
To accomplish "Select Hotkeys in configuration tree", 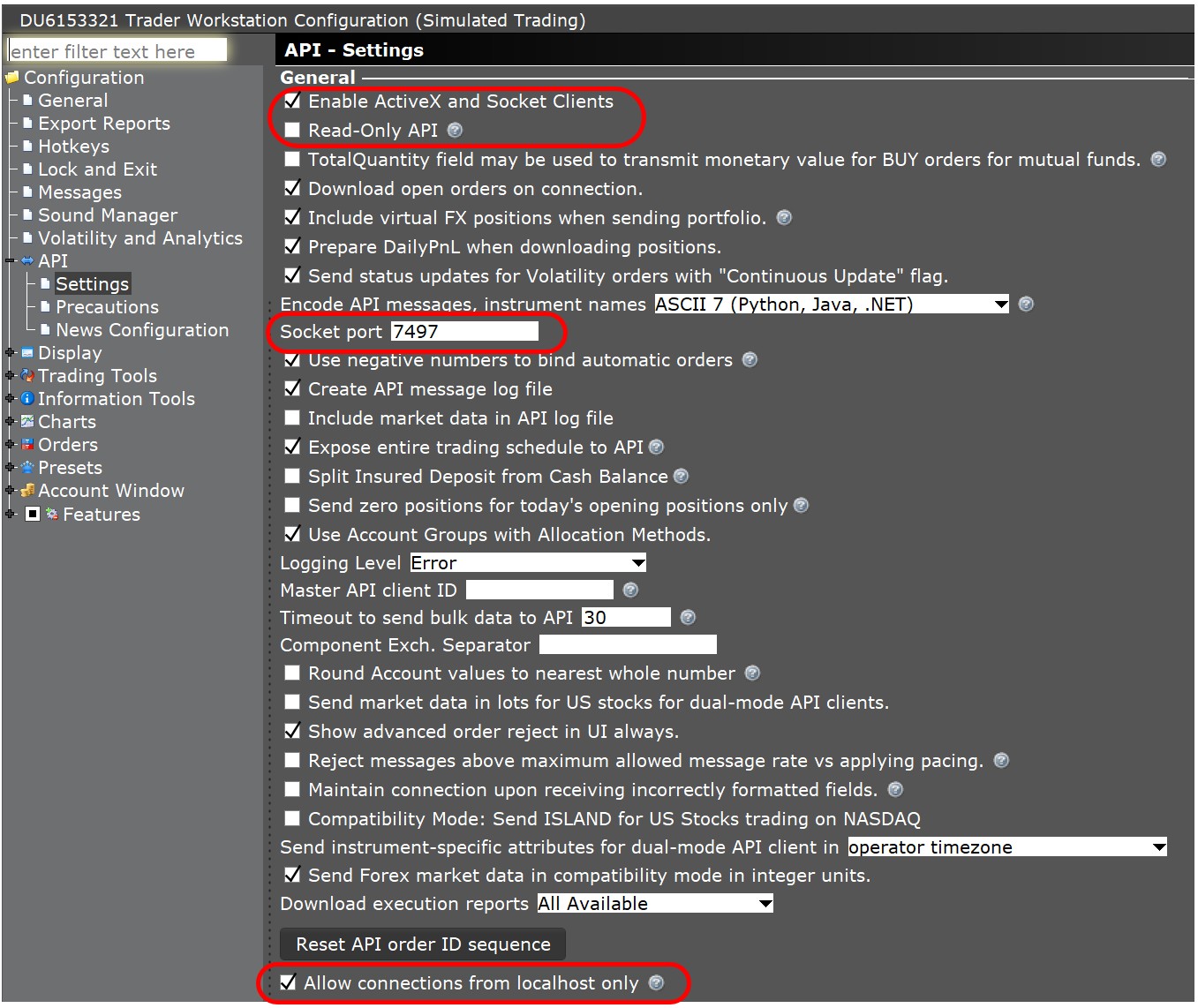I will [73, 147].
